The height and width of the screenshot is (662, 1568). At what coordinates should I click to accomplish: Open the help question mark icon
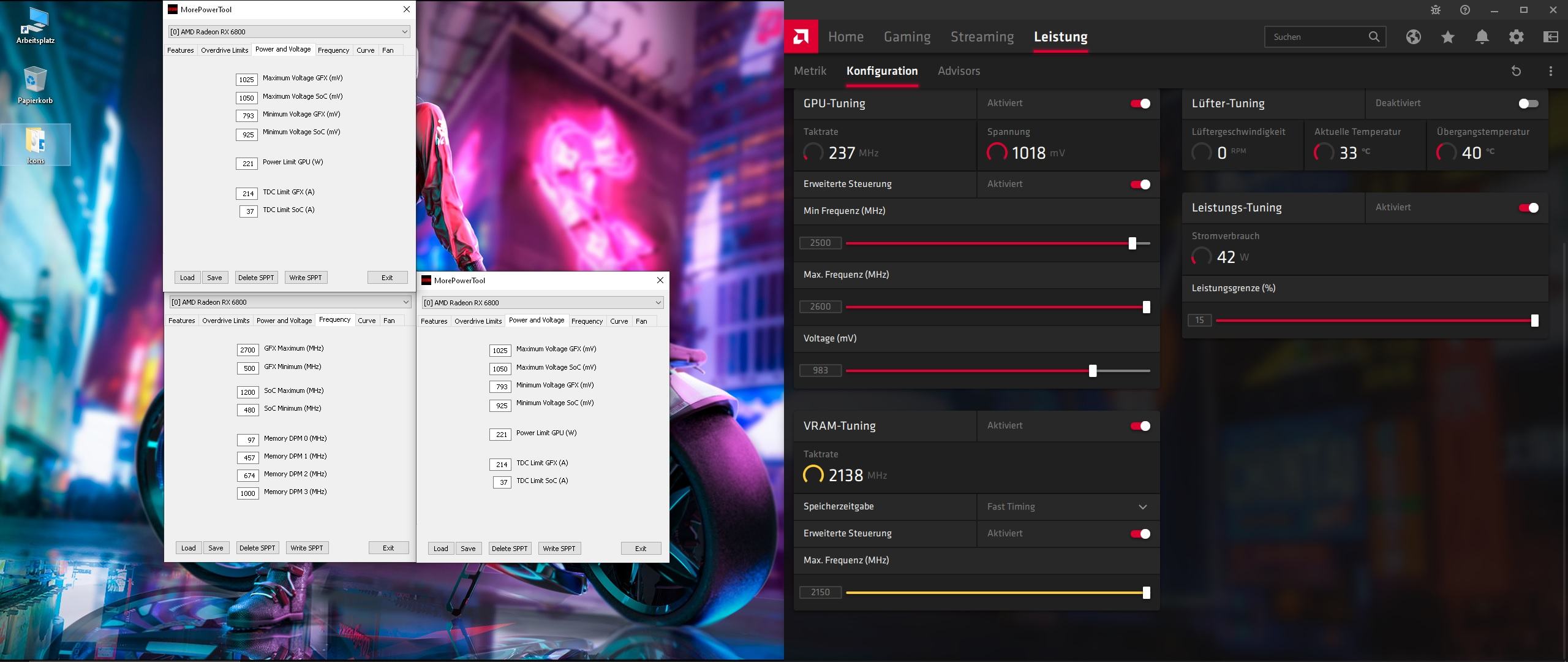(x=1465, y=10)
